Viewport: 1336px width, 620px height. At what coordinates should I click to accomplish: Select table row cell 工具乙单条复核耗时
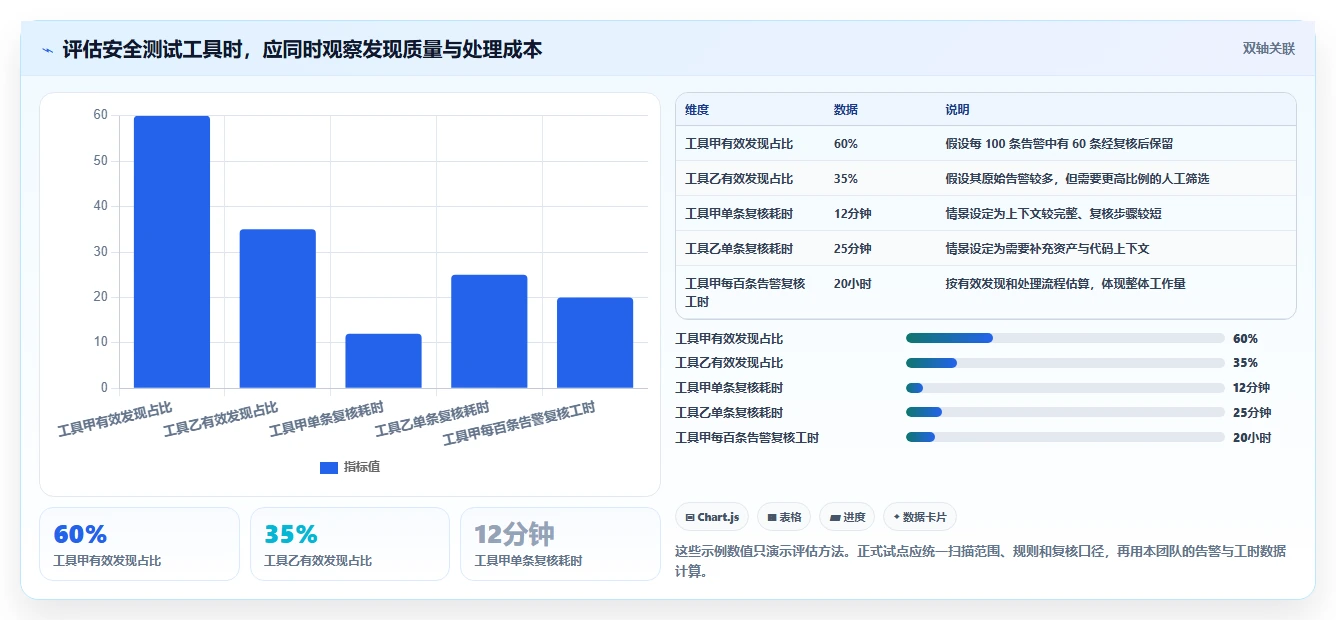pos(739,249)
